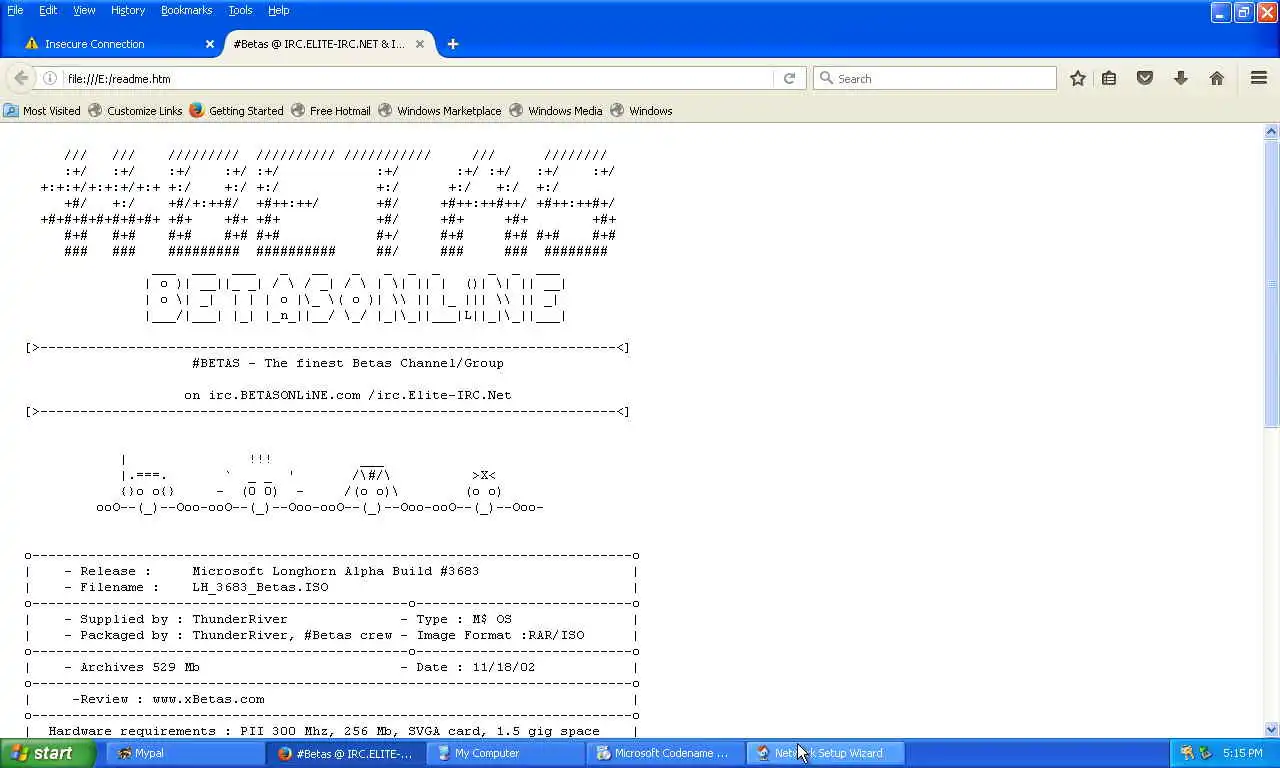Switch to Microsoft Codename taskbar window

point(665,753)
